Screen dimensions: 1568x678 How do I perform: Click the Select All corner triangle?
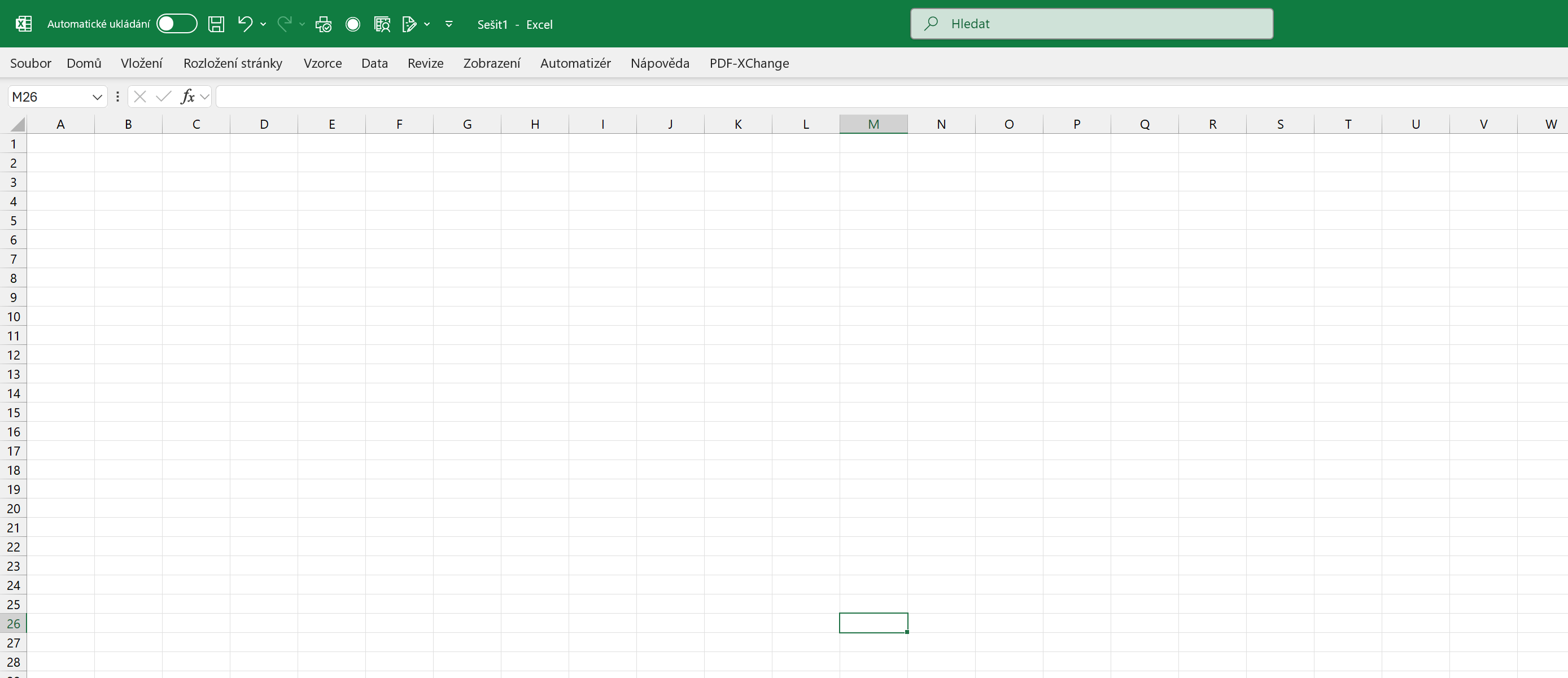tap(18, 124)
